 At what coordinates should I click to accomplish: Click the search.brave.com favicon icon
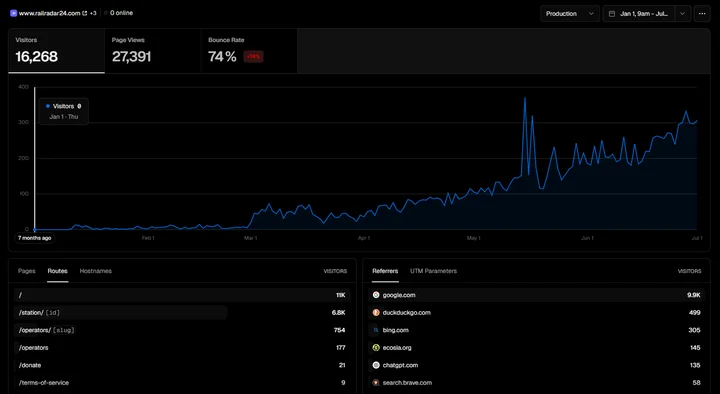pos(376,383)
